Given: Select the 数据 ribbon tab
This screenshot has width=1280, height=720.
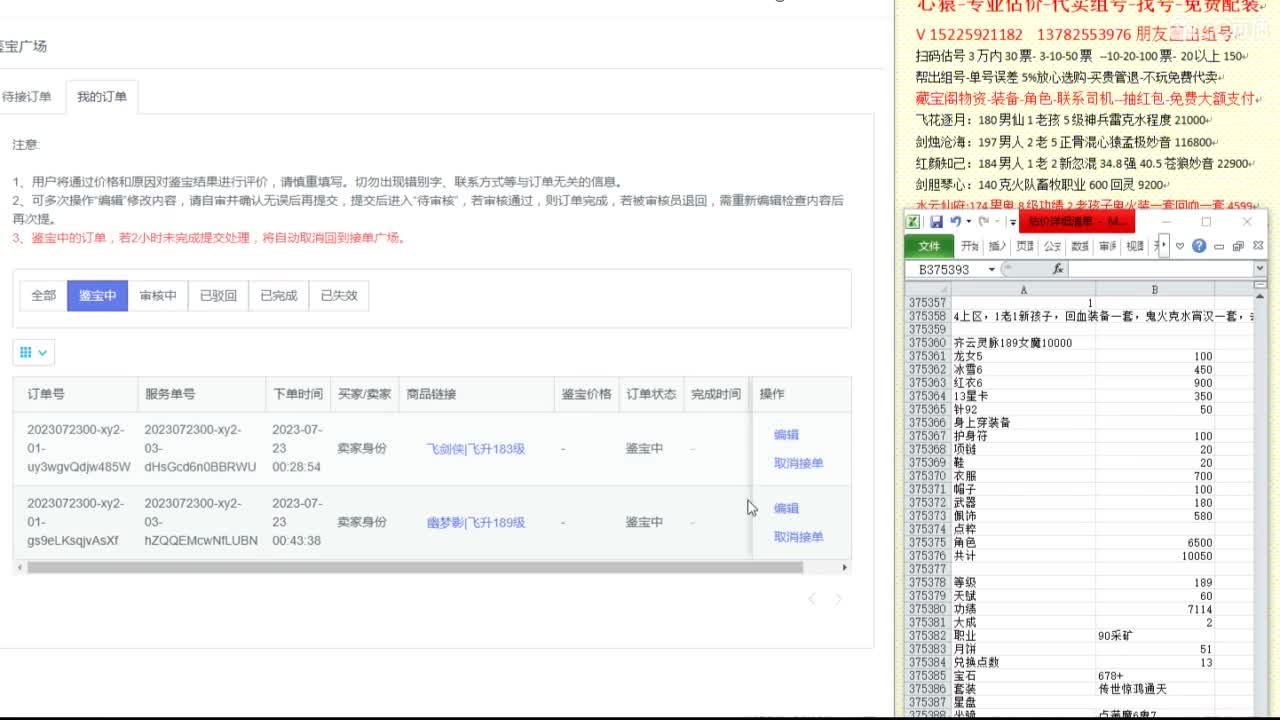Looking at the screenshot, I should (1079, 246).
